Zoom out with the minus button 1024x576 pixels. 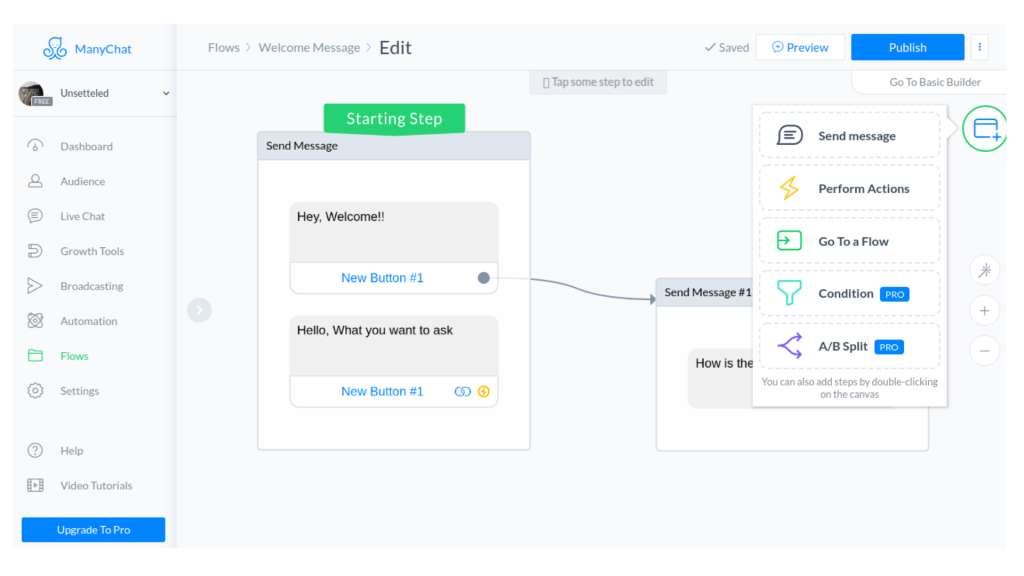[x=984, y=351]
